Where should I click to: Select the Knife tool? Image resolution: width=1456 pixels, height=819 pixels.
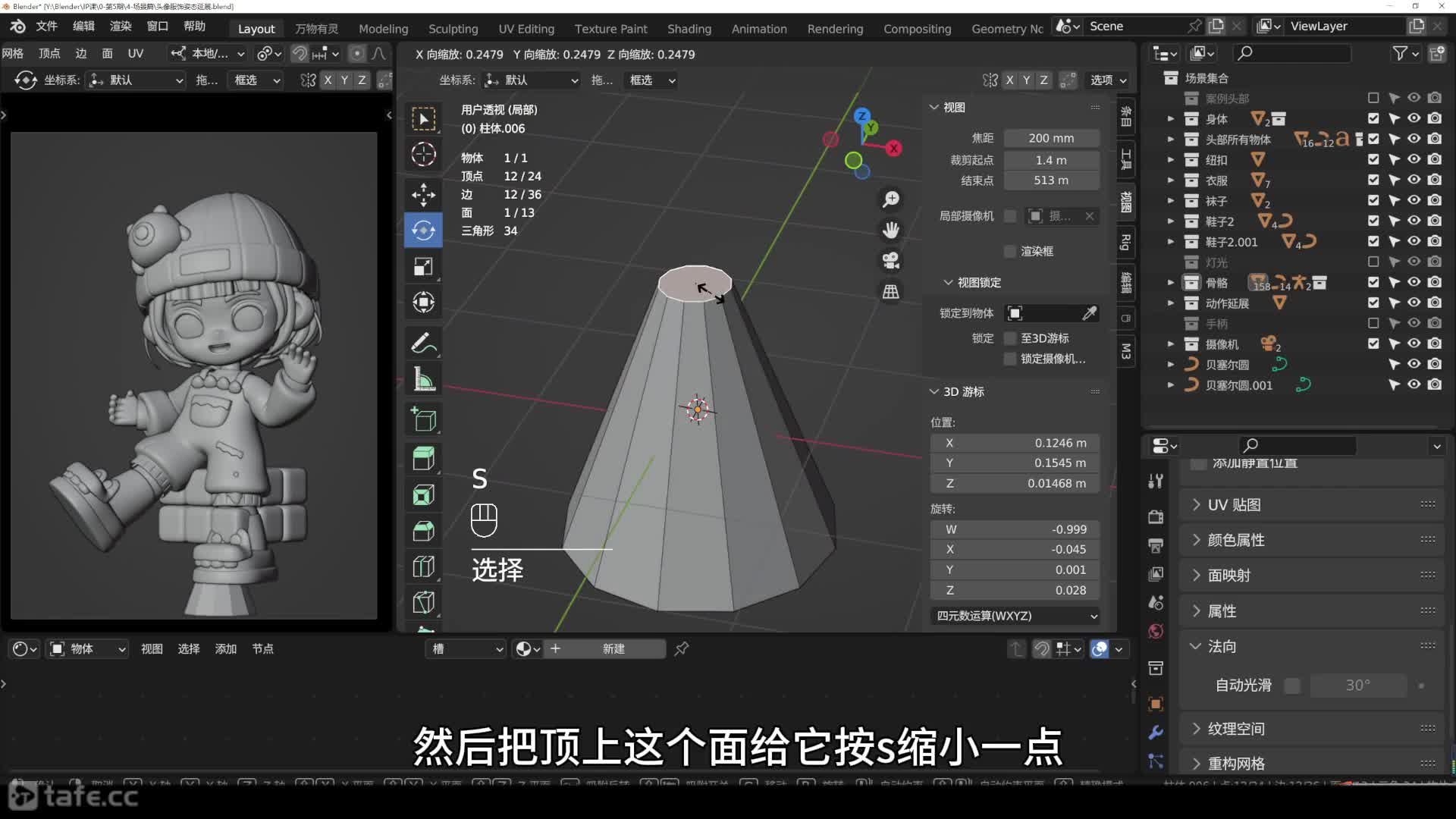point(423,602)
